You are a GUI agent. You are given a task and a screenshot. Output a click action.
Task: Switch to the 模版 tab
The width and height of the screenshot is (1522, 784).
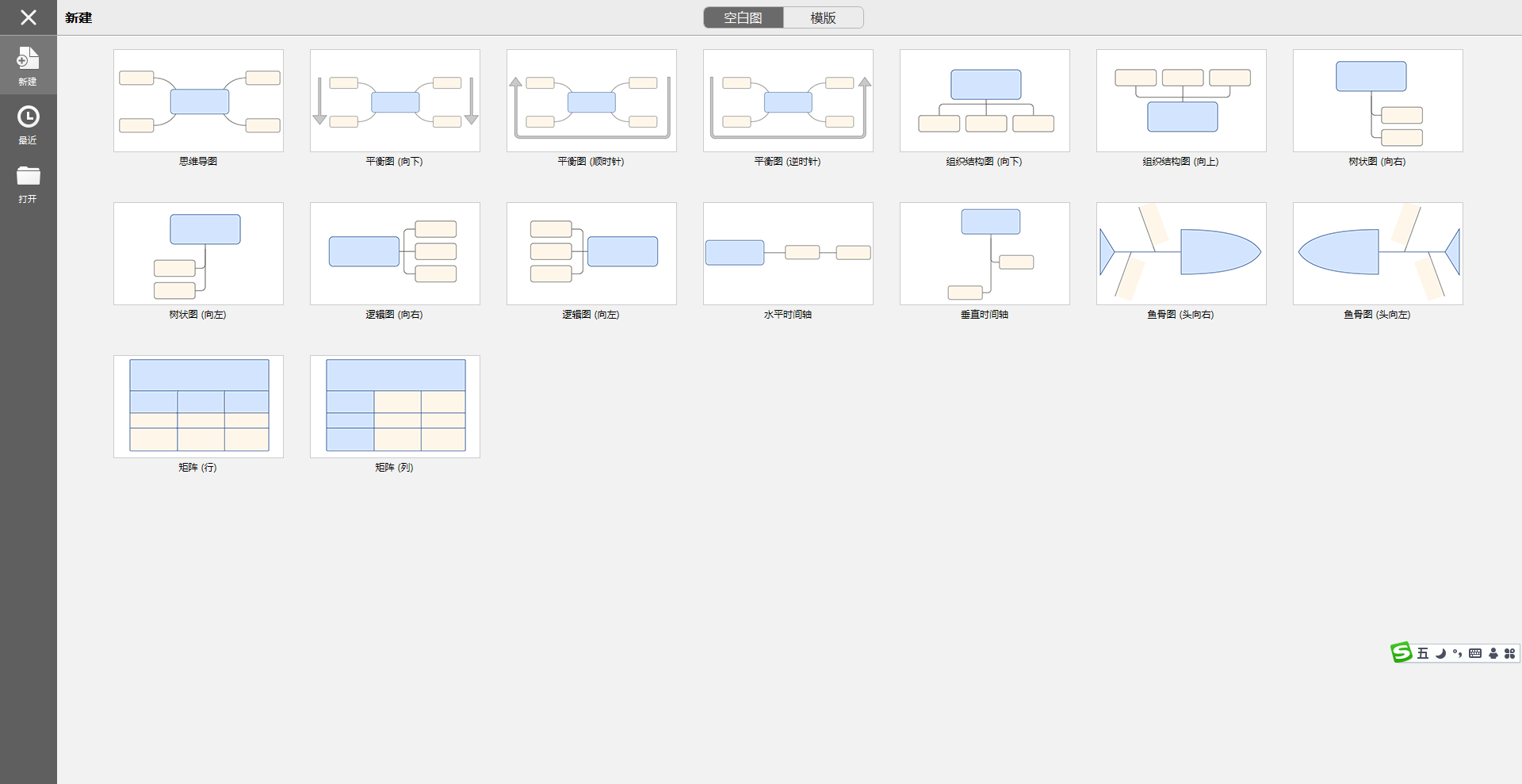823,17
